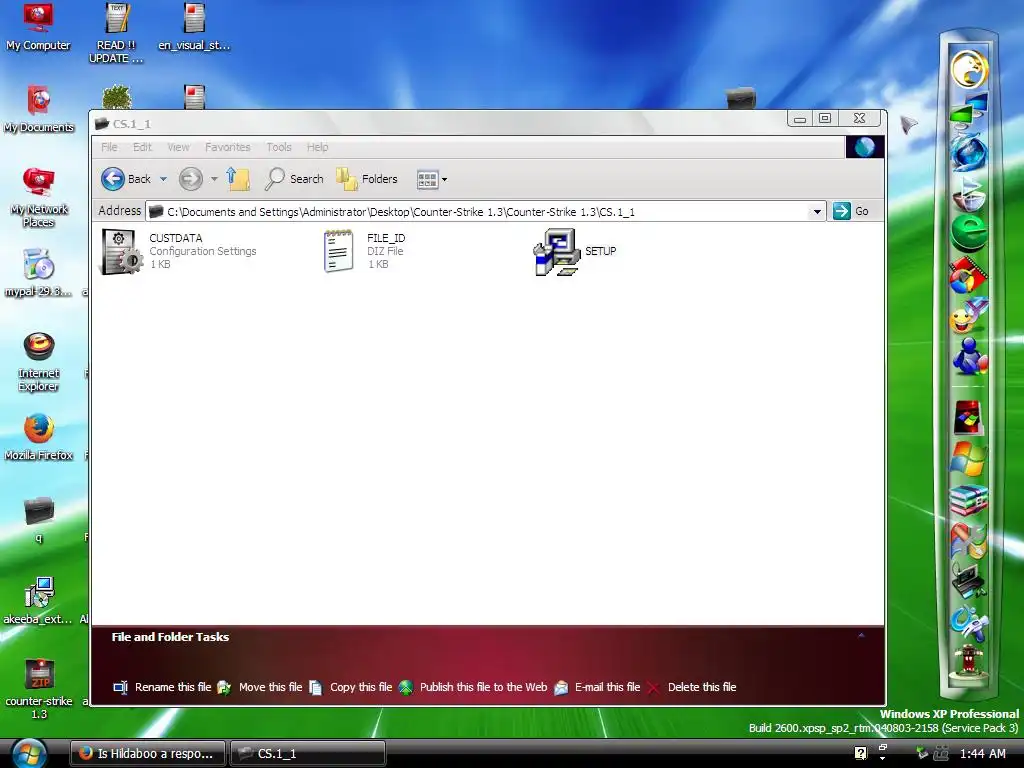Open the File menu
The width and height of the screenshot is (1024, 768).
(x=109, y=147)
